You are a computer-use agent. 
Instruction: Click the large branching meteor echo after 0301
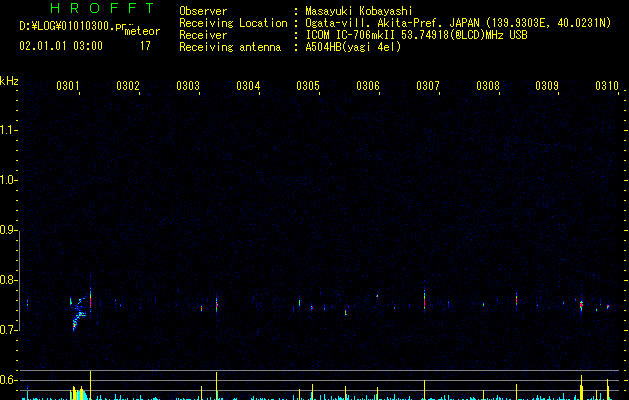coord(78,313)
